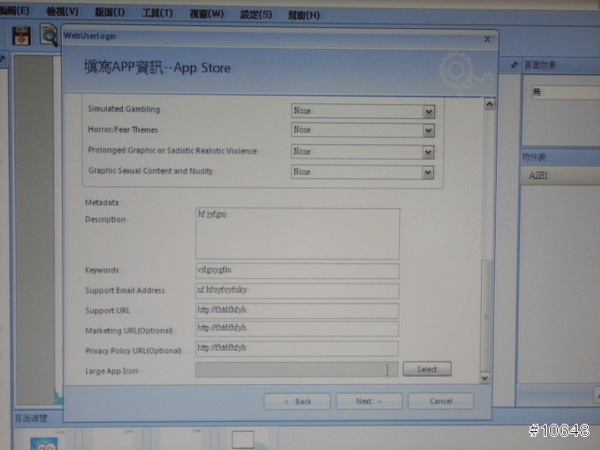Select the page thumbnail in the bottom strip
Viewport: 600px width, 450px height.
coord(243,439)
